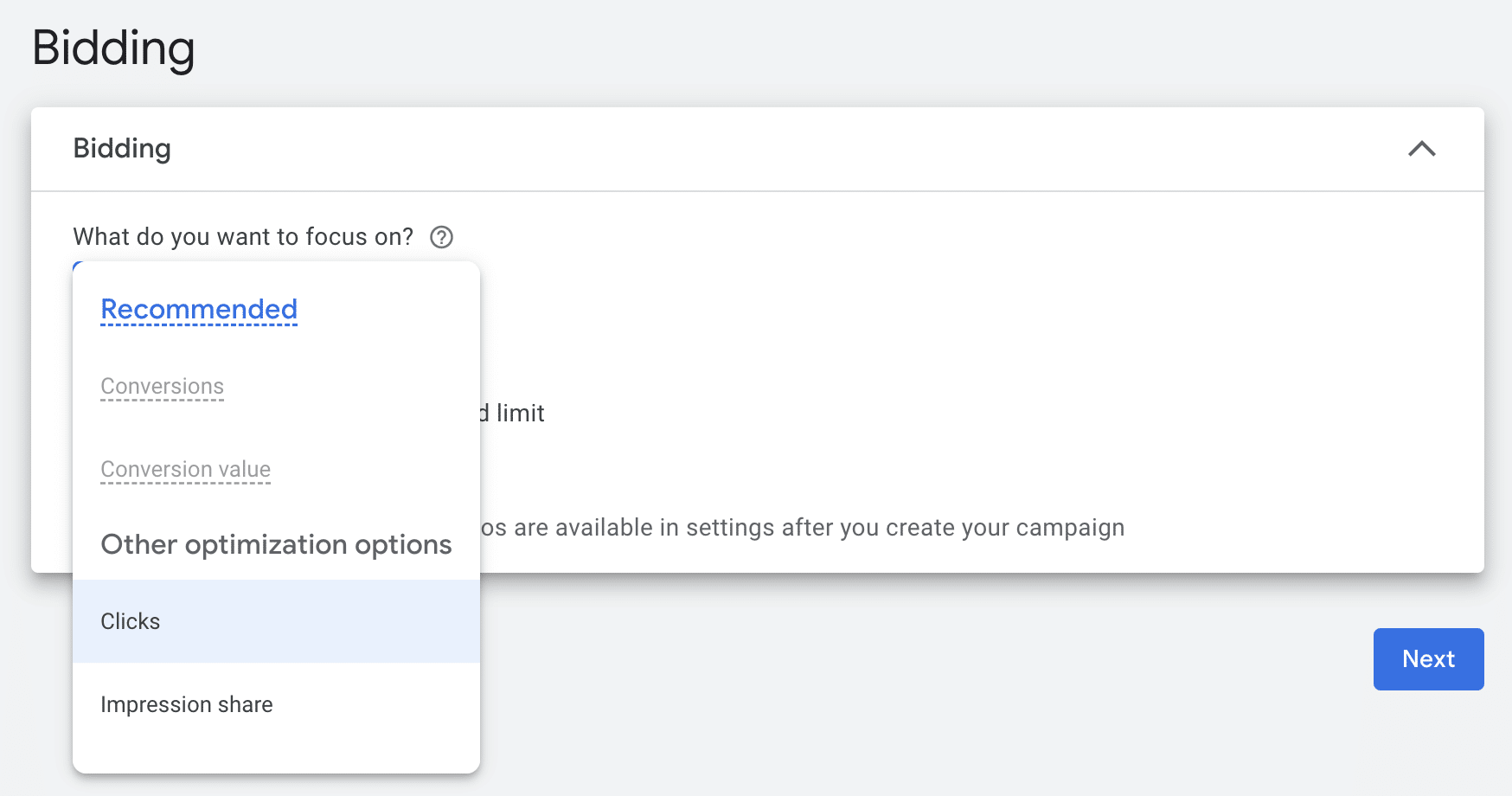Click 'share' in Impression share row
The width and height of the screenshot is (1512, 796).
[x=246, y=704]
